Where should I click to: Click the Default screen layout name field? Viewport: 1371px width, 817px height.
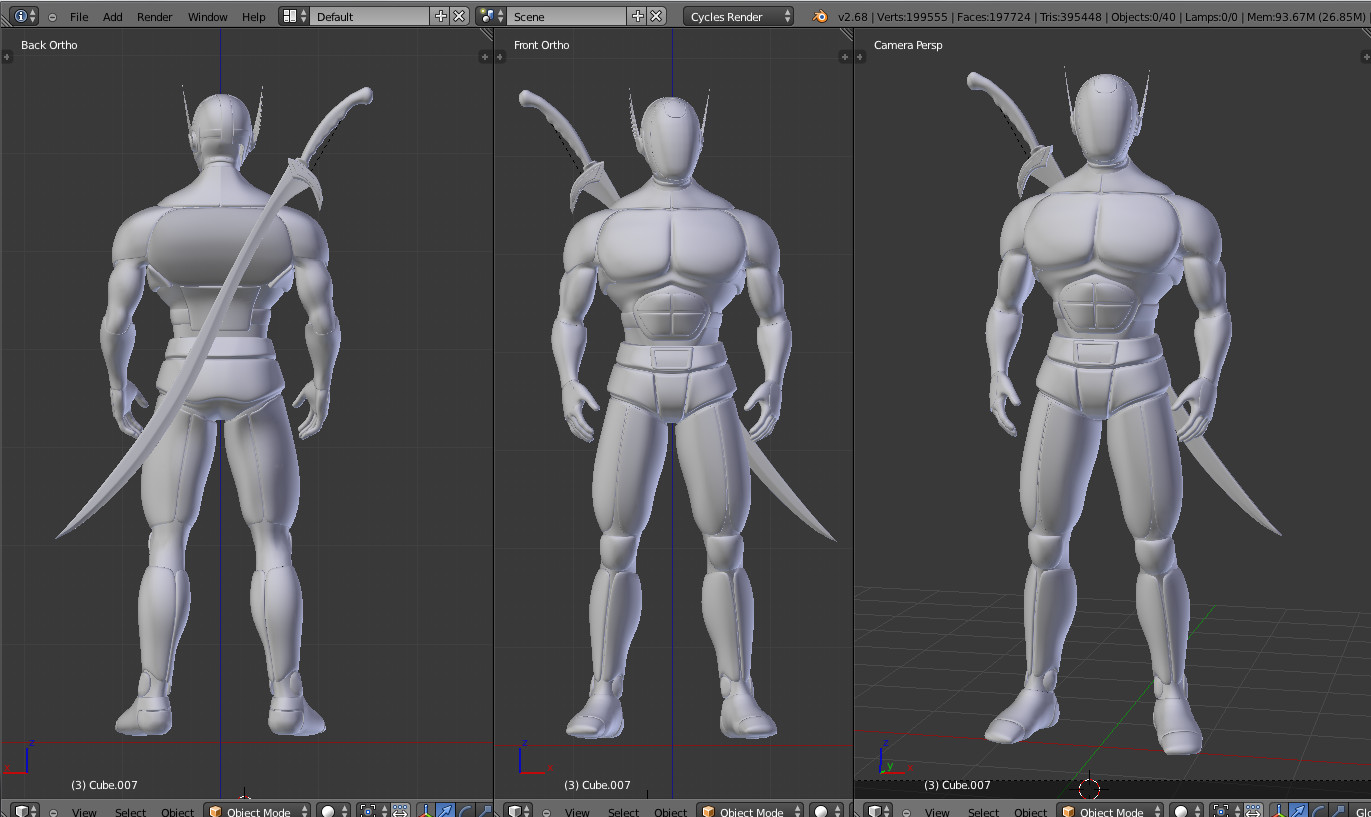[x=370, y=16]
